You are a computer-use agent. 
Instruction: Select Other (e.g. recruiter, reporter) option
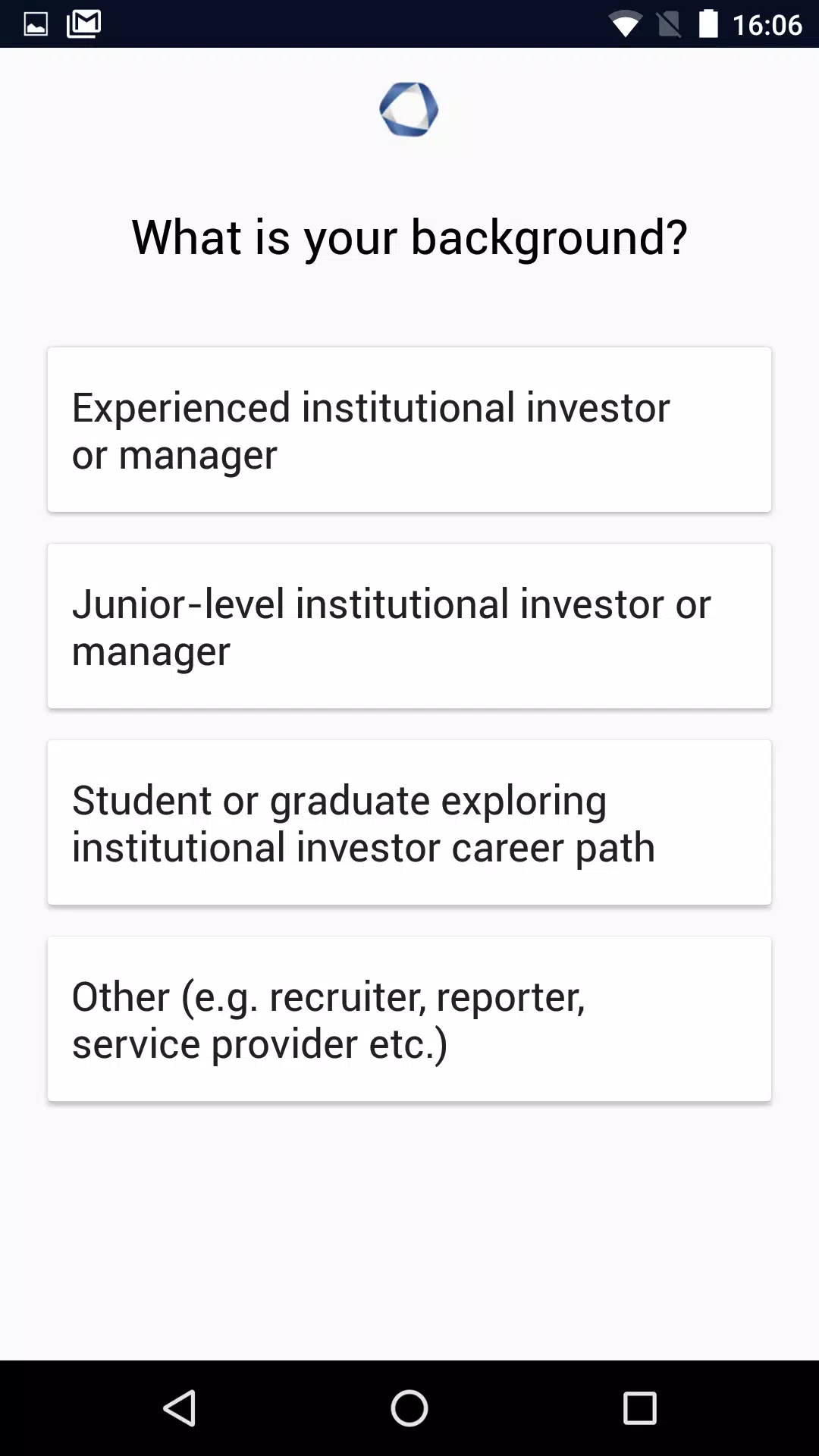pyautogui.click(x=409, y=1018)
